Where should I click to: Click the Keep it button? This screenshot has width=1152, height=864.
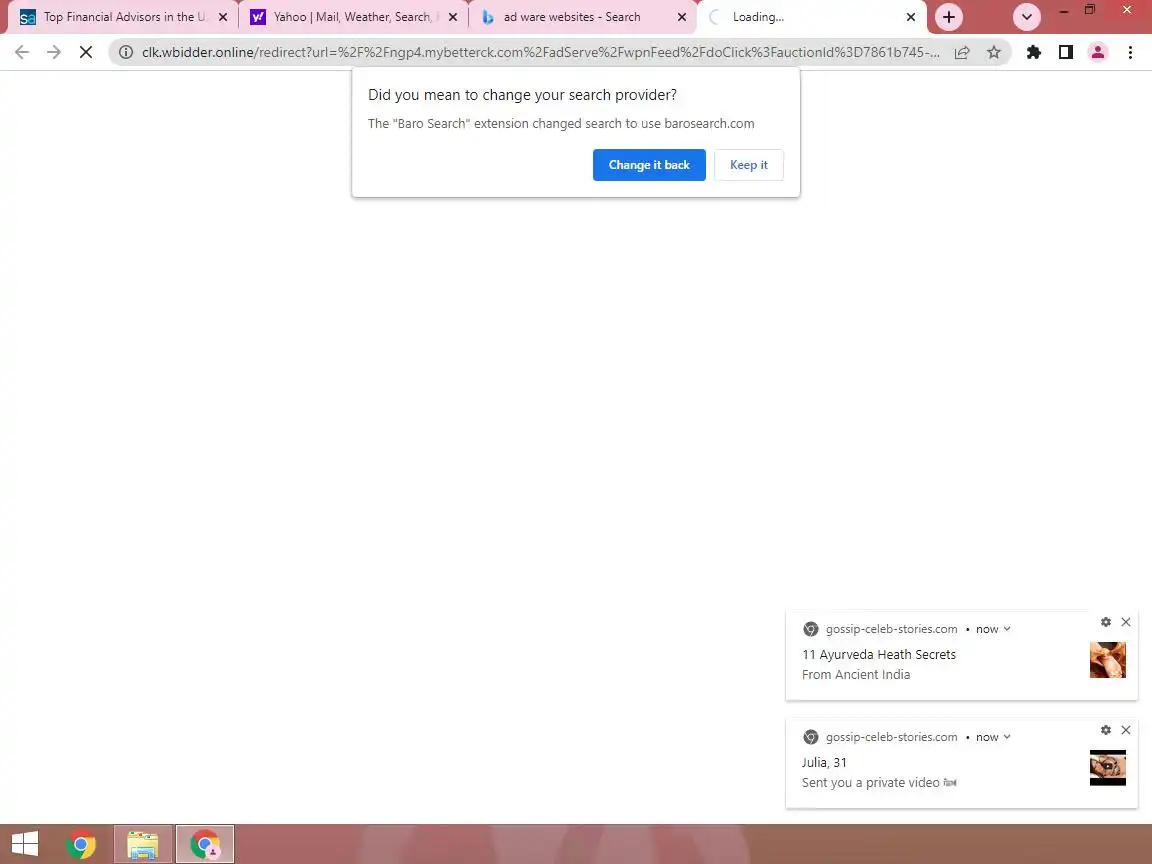coord(749,165)
